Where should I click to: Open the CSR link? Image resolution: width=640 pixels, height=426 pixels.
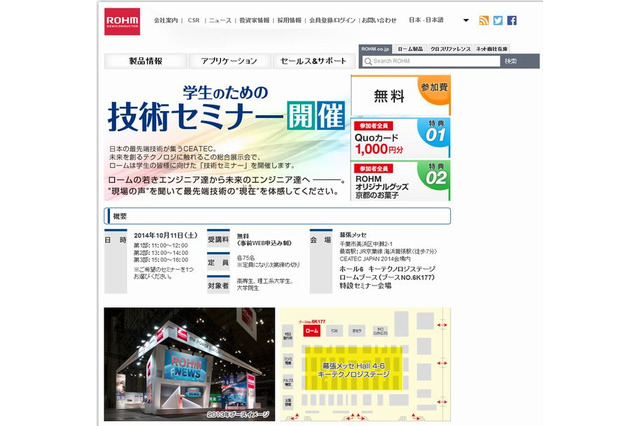[193, 20]
